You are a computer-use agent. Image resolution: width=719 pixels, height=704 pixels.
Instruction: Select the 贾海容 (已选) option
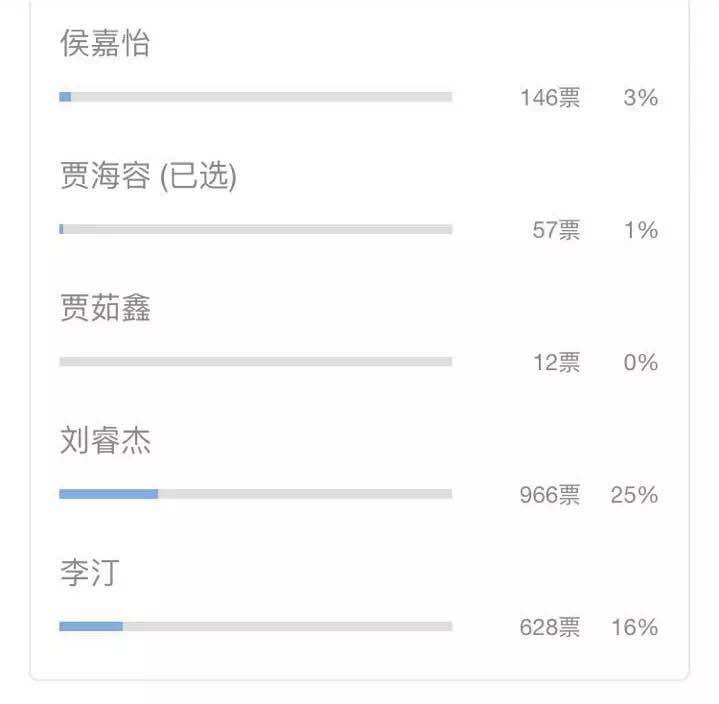[149, 176]
